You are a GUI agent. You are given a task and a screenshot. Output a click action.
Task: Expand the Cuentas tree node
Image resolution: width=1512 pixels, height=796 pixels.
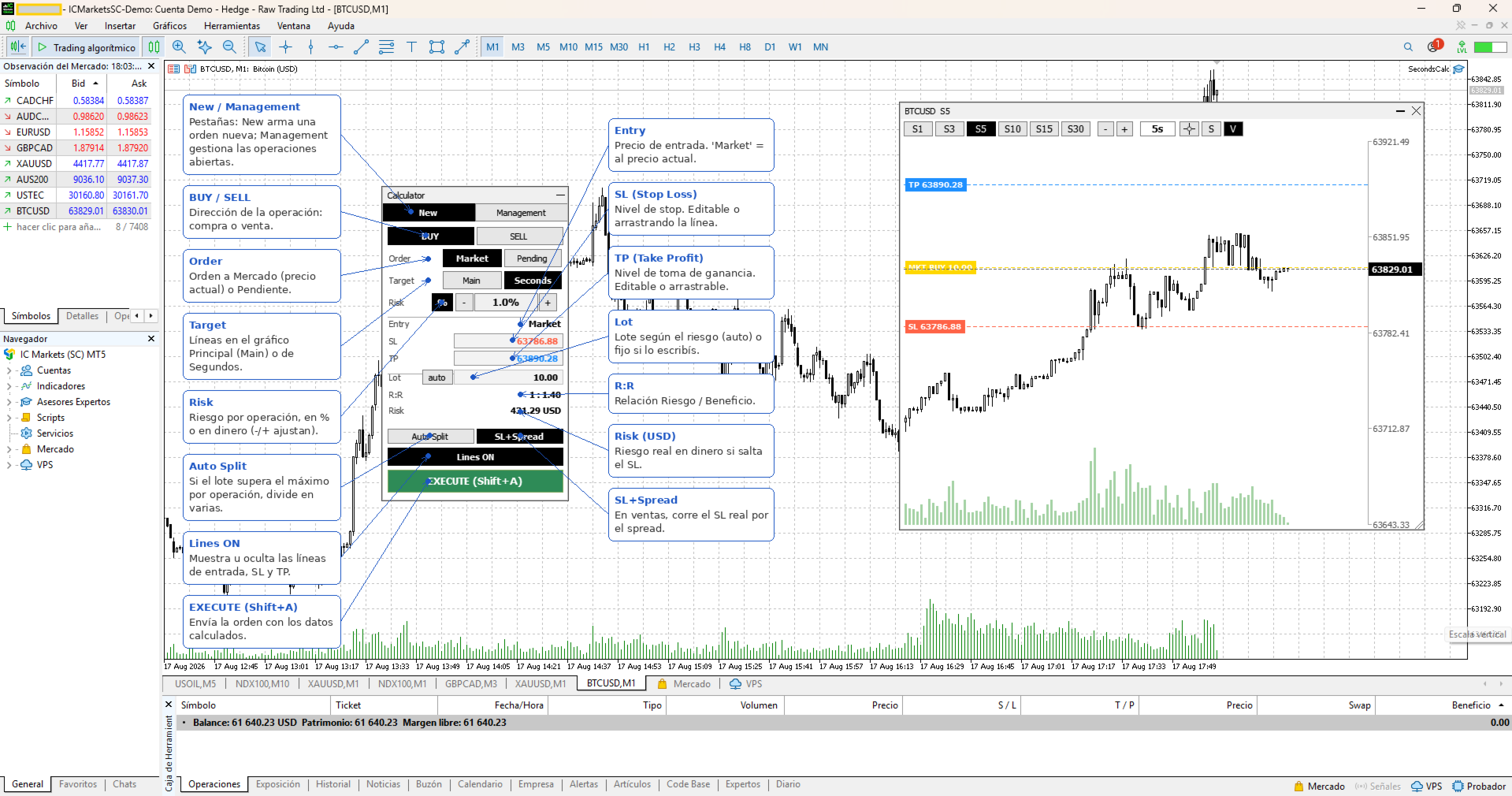9,370
